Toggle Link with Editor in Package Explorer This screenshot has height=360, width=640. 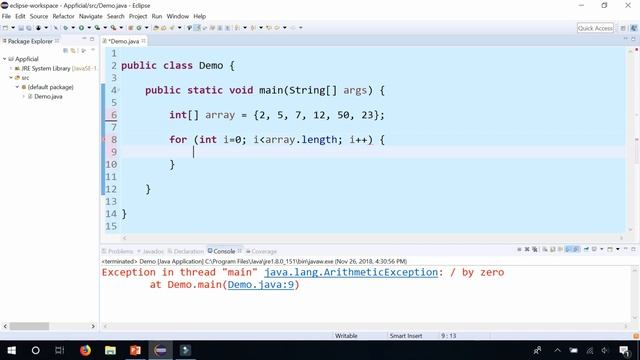coord(73,51)
